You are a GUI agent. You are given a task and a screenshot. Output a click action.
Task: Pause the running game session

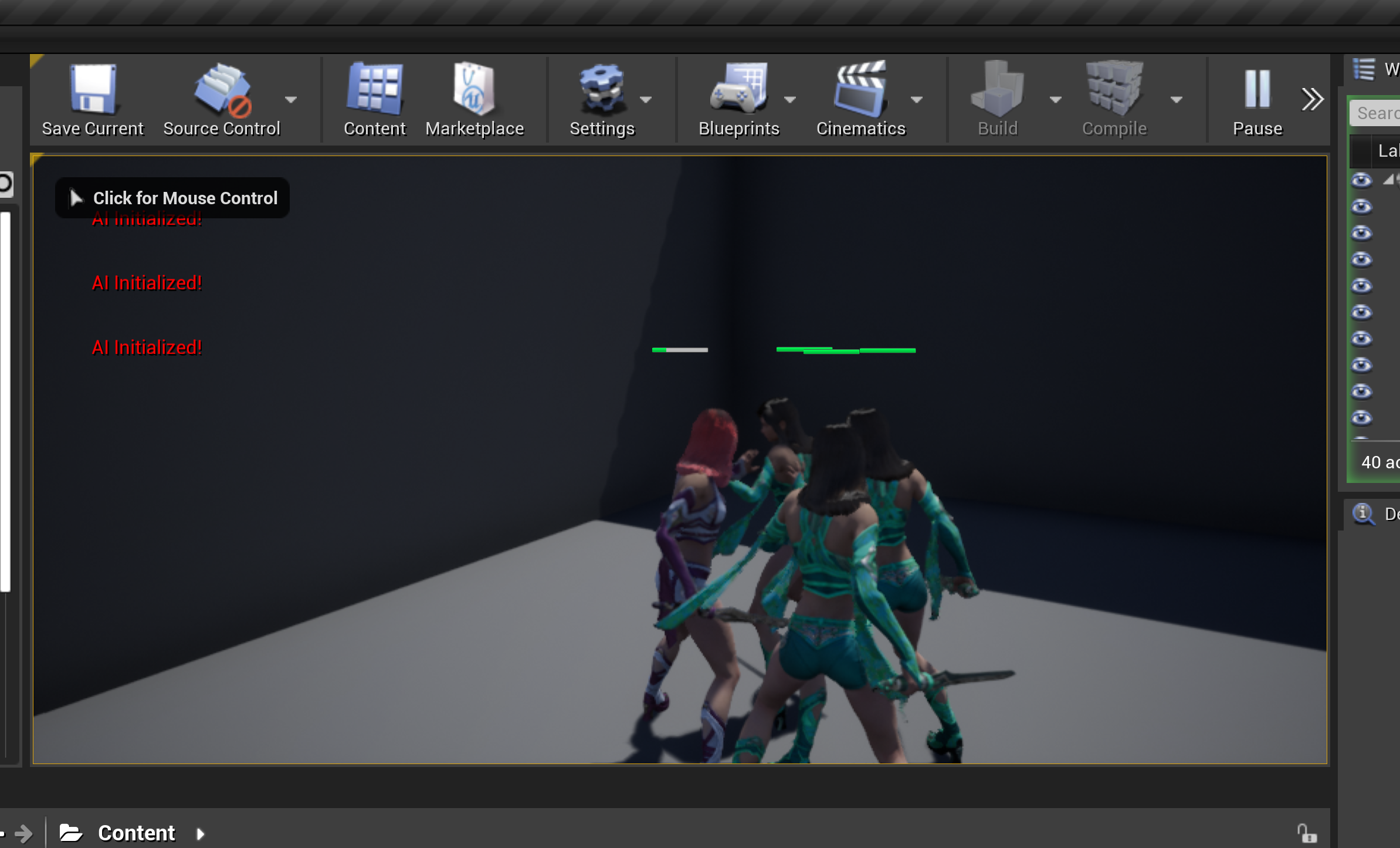click(x=1257, y=99)
